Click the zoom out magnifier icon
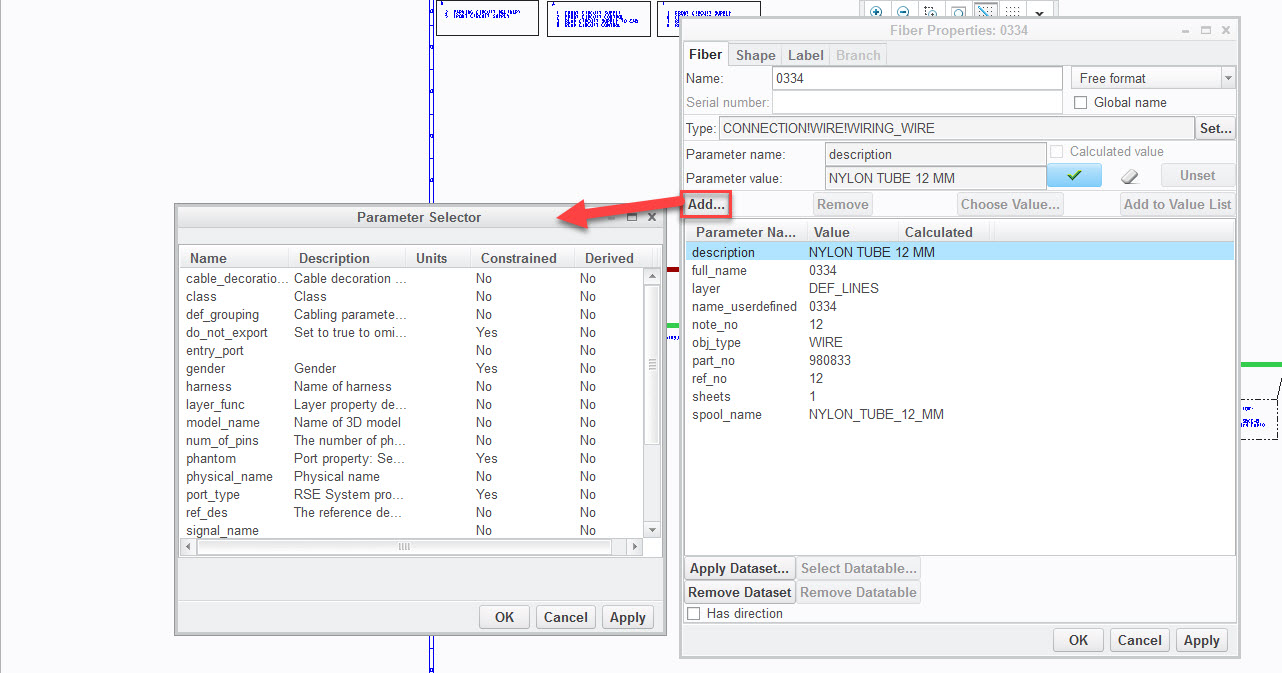 pyautogui.click(x=903, y=12)
